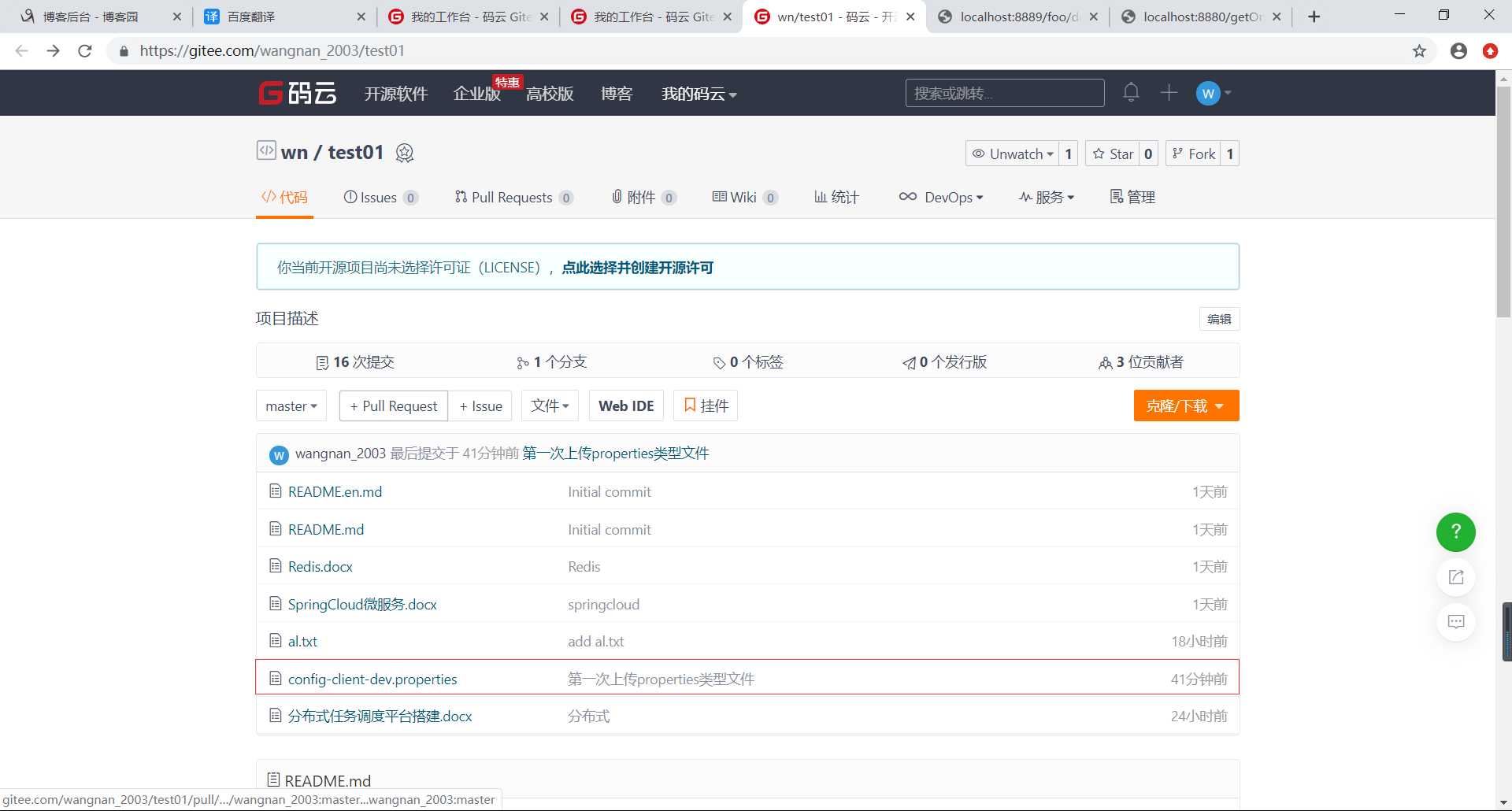This screenshot has height=811, width=1512.
Task: Click the committer avatar next to wangnan_2003
Action: click(x=279, y=454)
